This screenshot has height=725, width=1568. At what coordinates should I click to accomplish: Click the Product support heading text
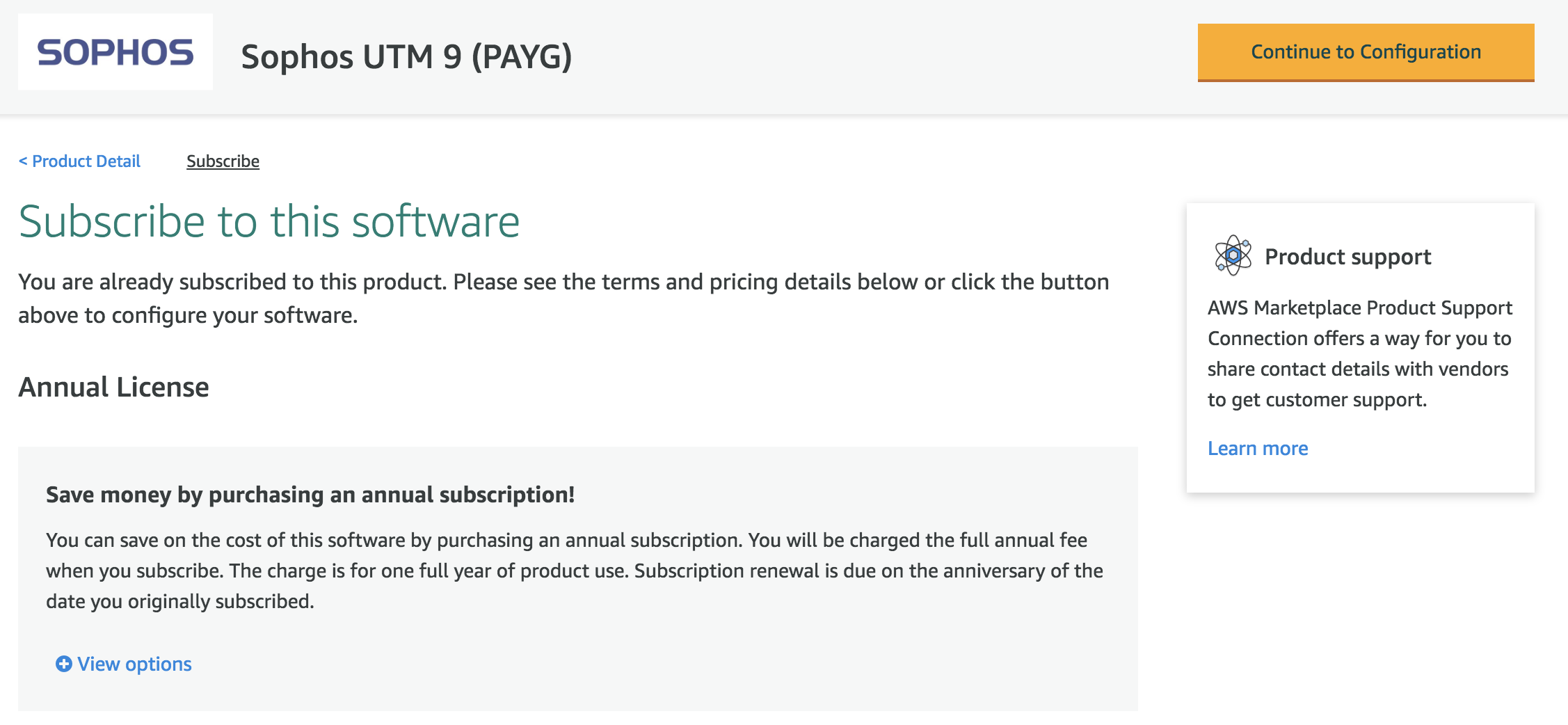[x=1347, y=257]
